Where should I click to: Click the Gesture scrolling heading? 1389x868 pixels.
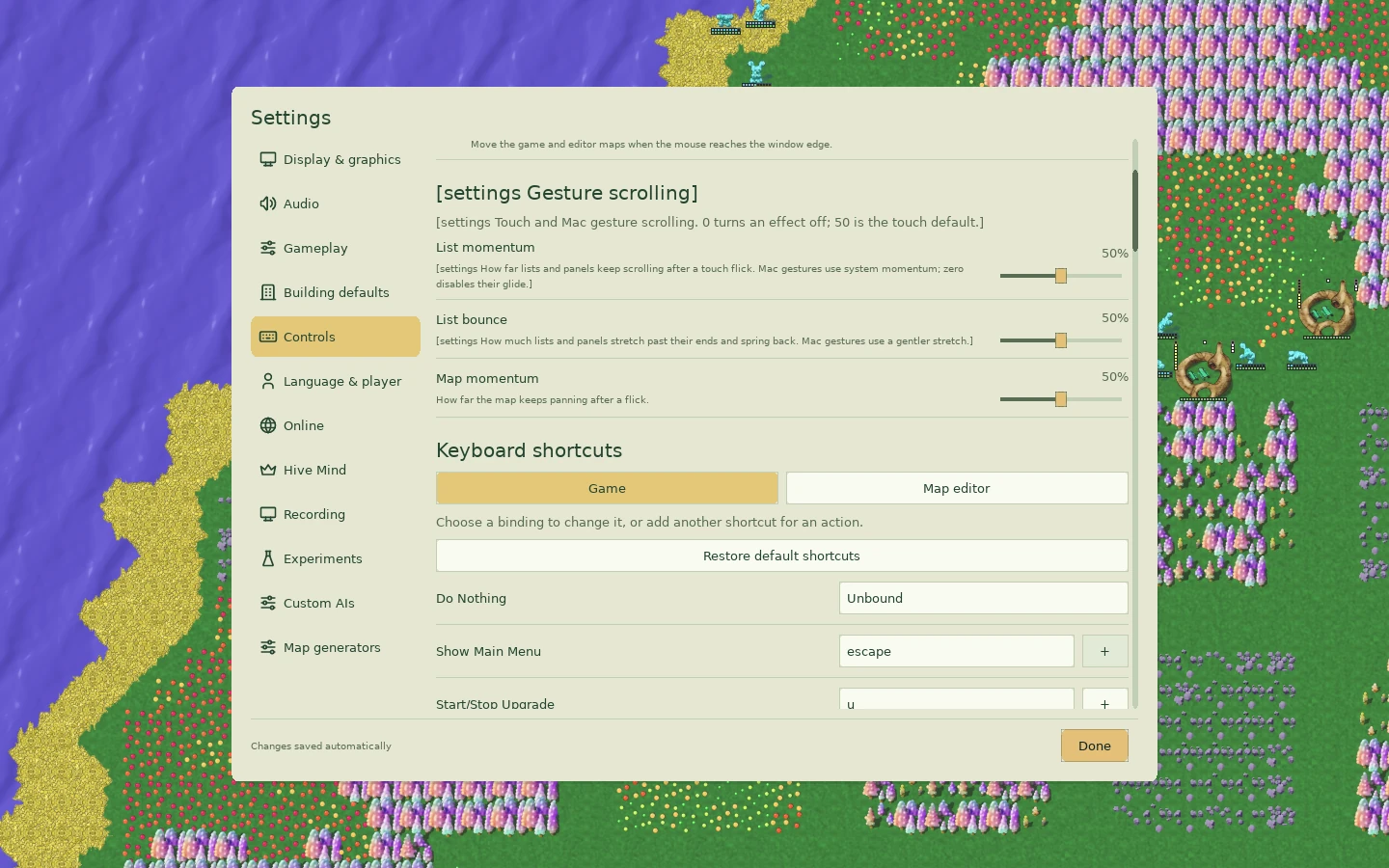pyautogui.click(x=566, y=193)
